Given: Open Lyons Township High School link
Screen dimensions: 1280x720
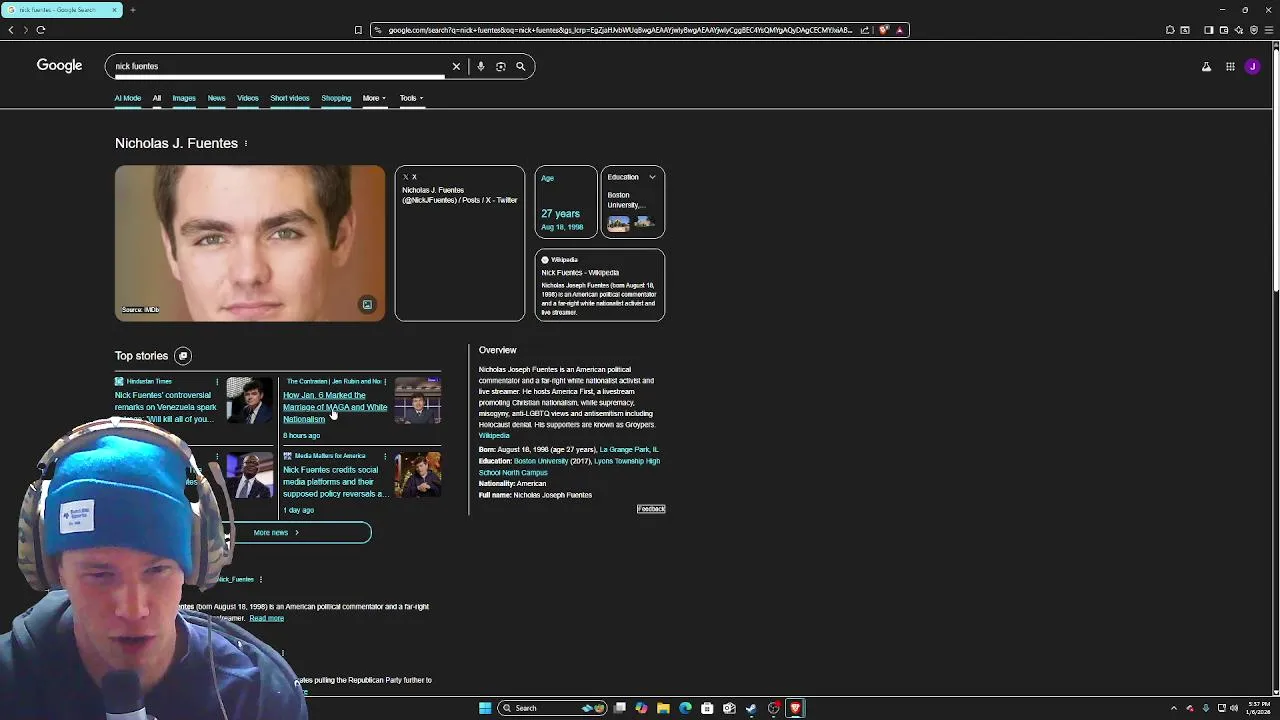Looking at the screenshot, I should click(x=569, y=467).
